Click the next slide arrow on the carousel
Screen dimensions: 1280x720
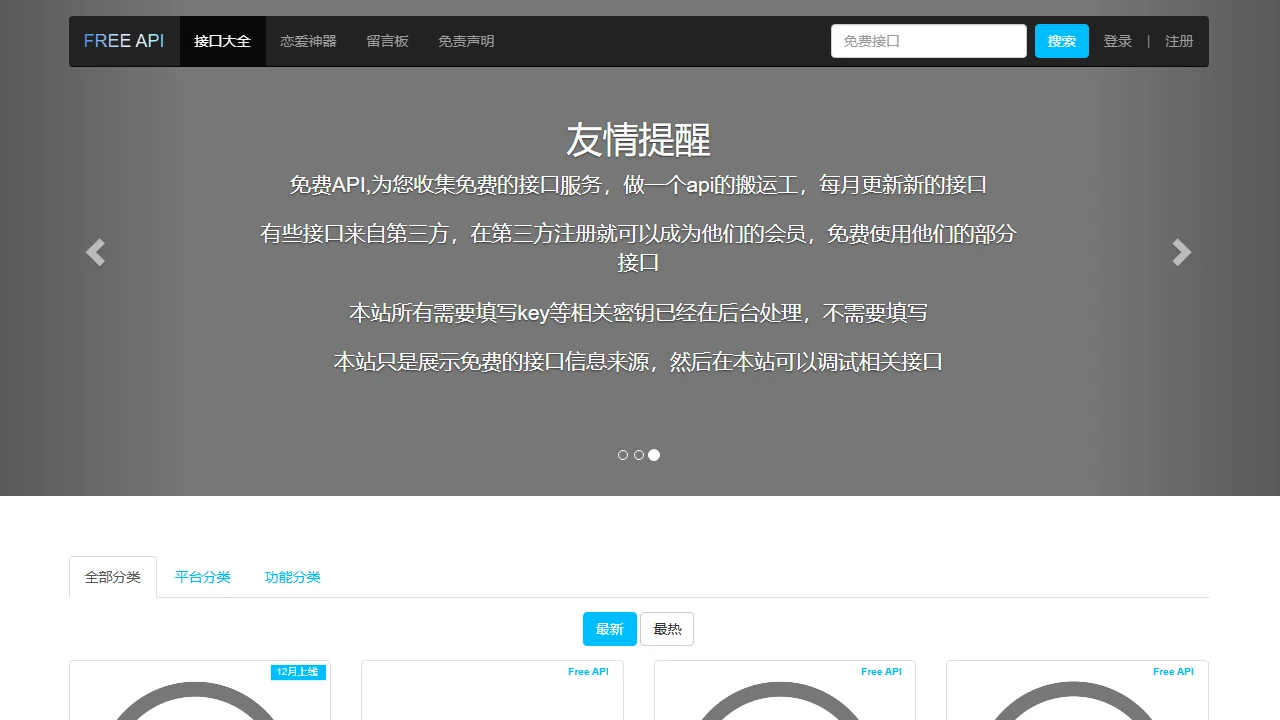tap(1181, 252)
